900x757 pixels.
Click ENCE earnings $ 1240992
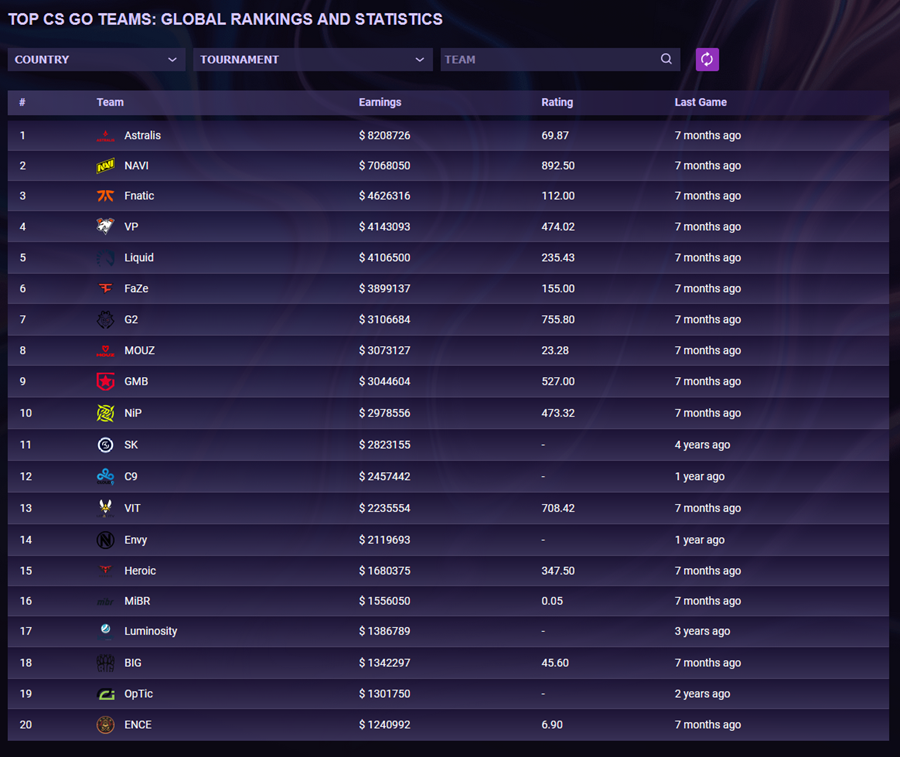(x=385, y=725)
